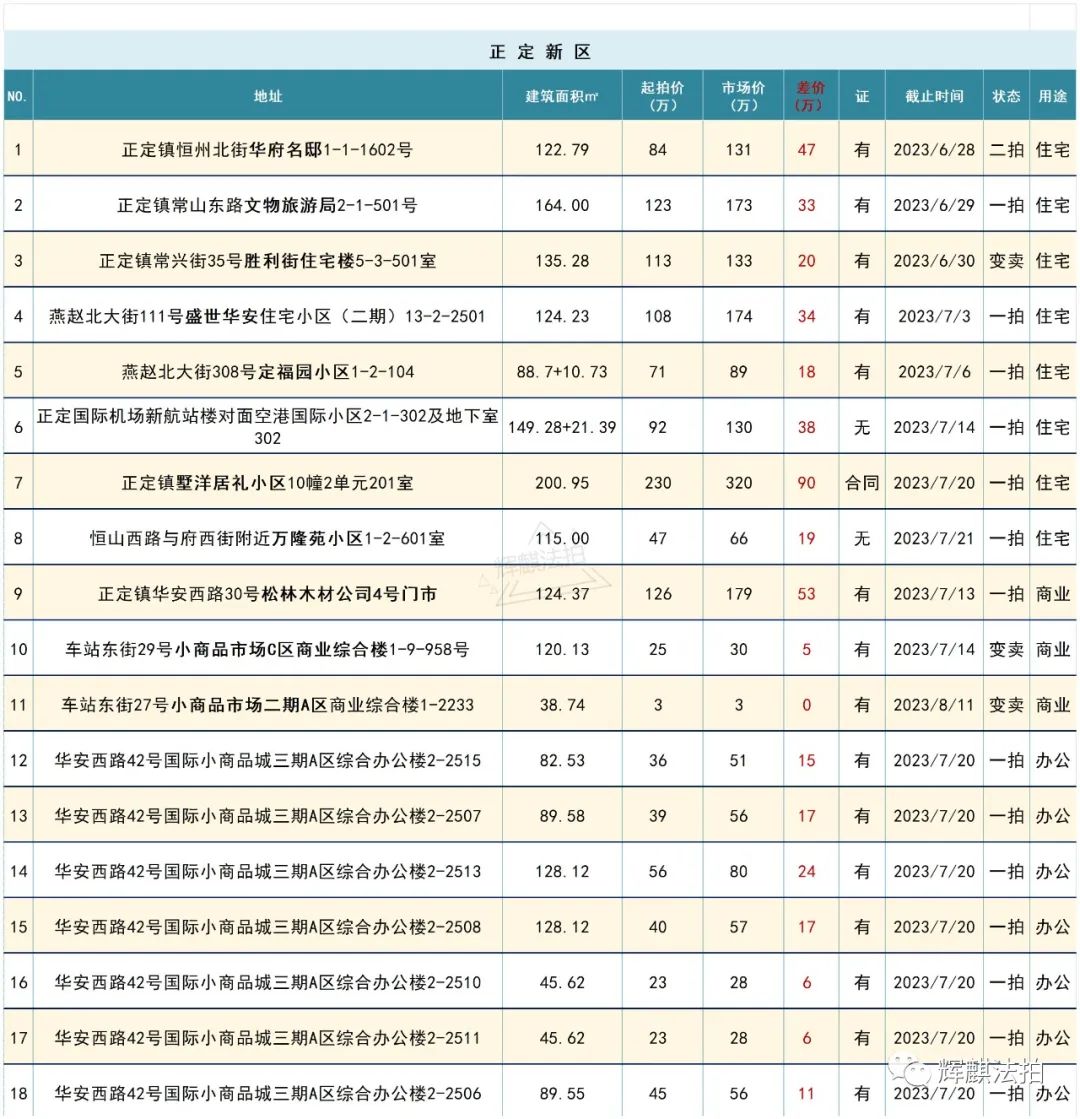The height and width of the screenshot is (1119, 1080).
Task: Click address 正定镇常兴街35号胜利街住宅楼5-3-501室
Action: [x=267, y=261]
